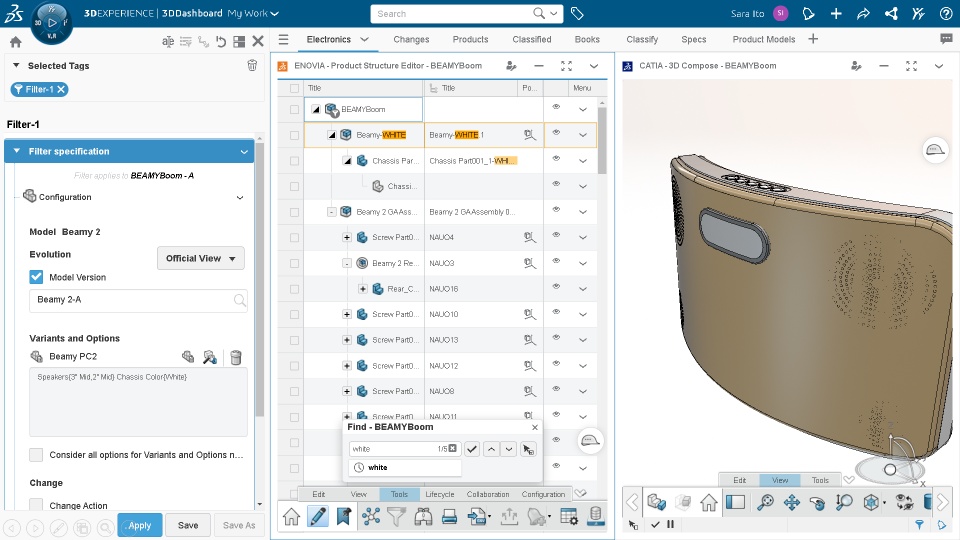Click the Fit All In zoom icon in 3D Compose
The width and height of the screenshot is (960, 540).
[x=765, y=503]
